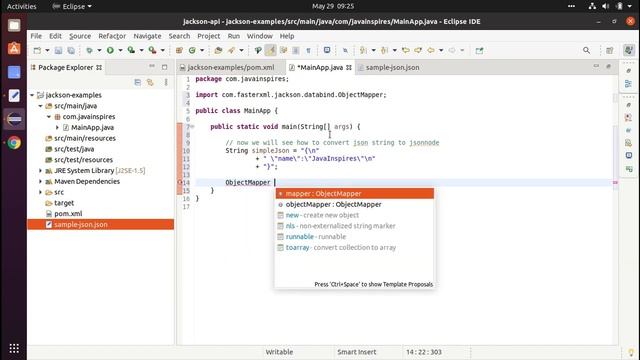Click the Next Annotation icon
The image size is (640, 360).
point(362,51)
